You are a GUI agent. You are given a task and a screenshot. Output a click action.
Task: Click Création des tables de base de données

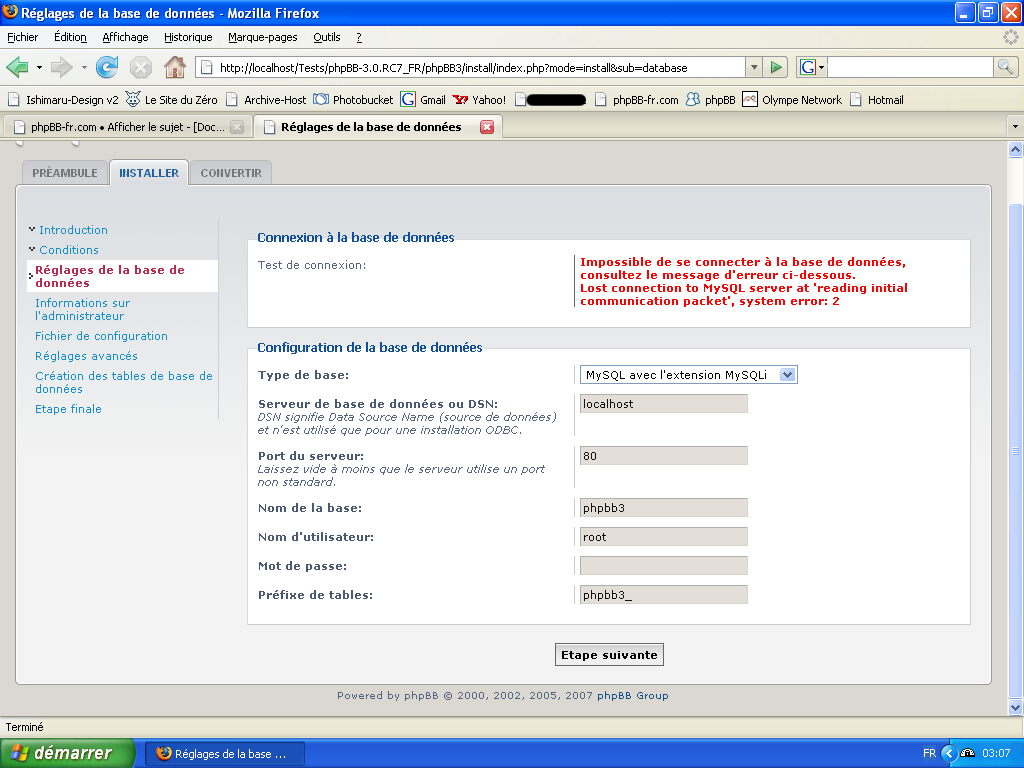click(123, 382)
